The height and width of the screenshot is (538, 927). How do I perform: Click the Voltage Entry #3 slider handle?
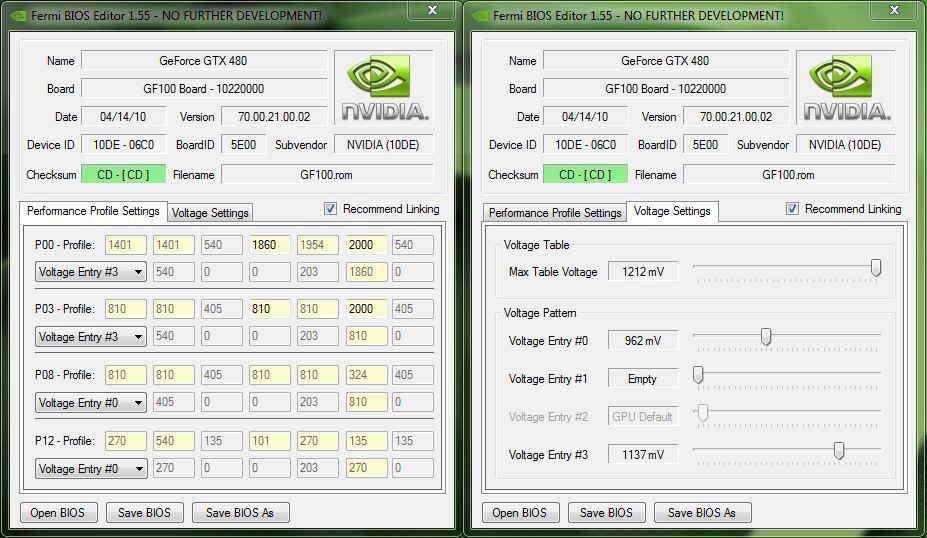pos(838,451)
